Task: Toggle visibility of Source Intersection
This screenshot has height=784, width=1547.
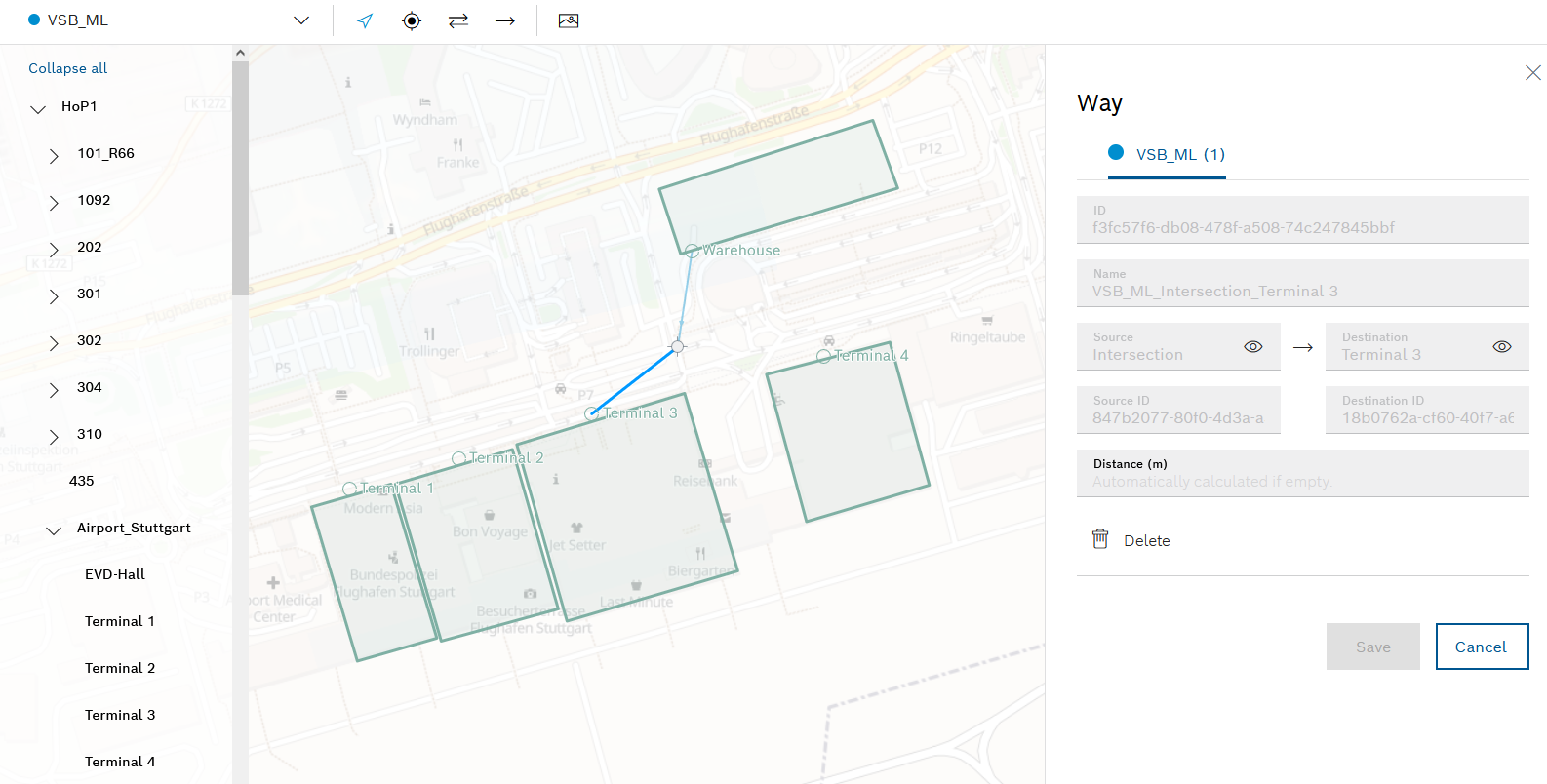Action: click(x=1253, y=347)
